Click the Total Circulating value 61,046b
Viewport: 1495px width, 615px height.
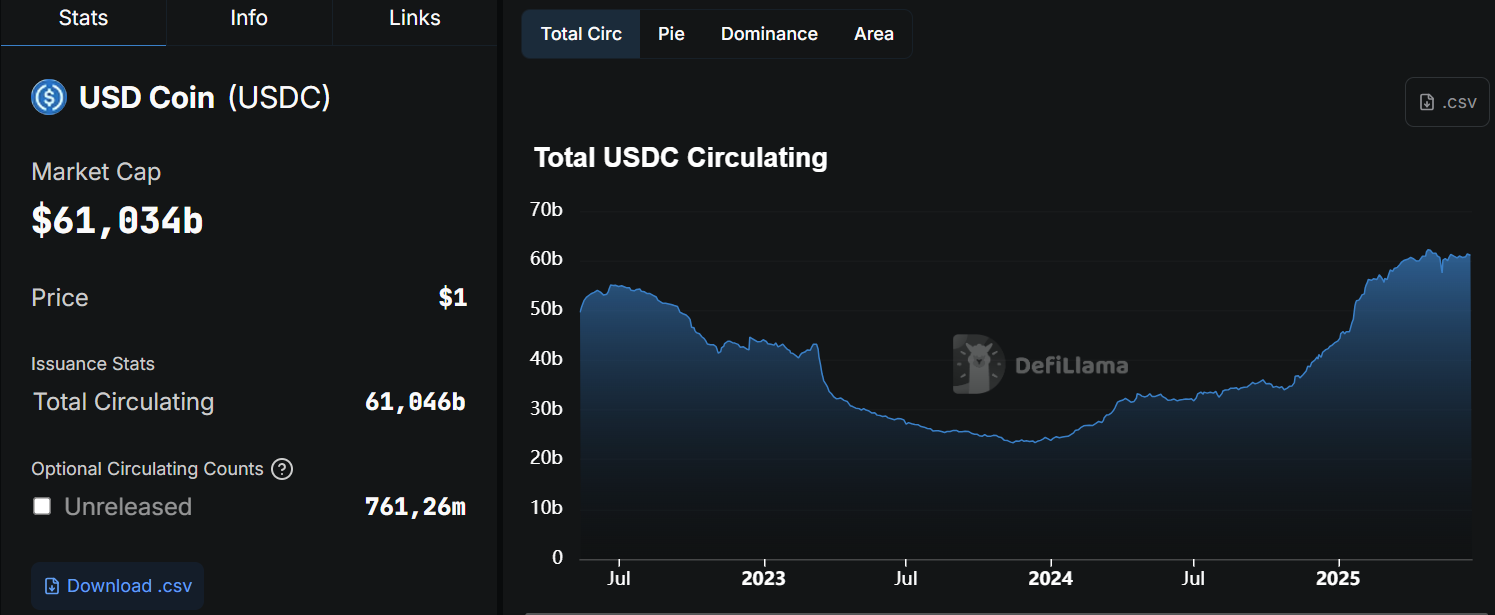(x=415, y=402)
